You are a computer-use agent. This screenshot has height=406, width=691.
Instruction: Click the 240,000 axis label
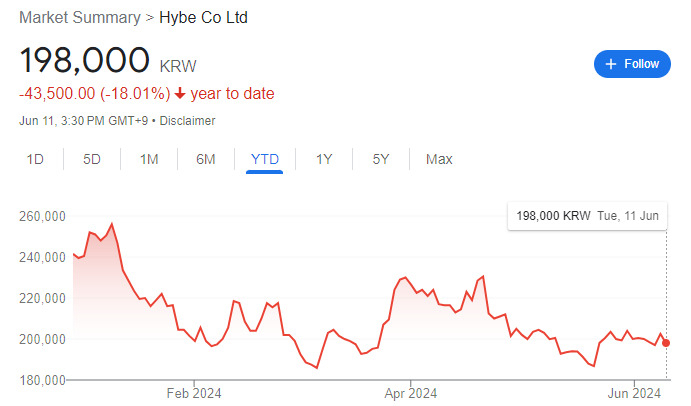42,257
